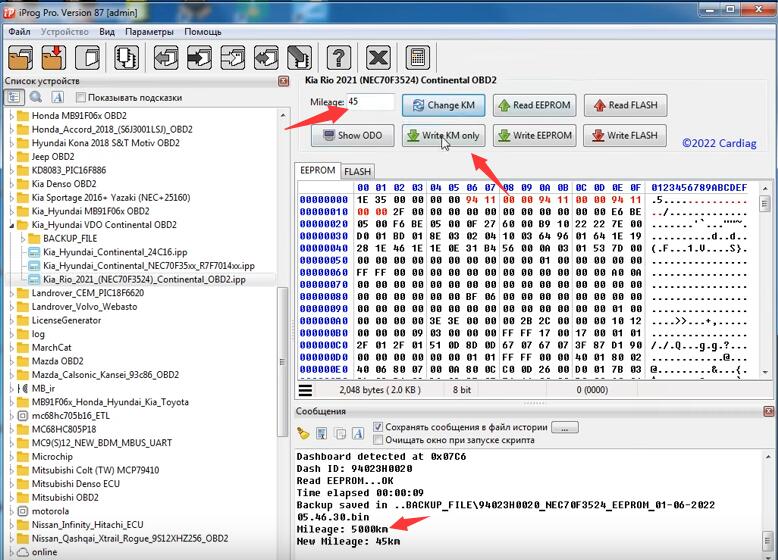This screenshot has width=778, height=560.
Task: Close the device list panel
Action: (284, 81)
